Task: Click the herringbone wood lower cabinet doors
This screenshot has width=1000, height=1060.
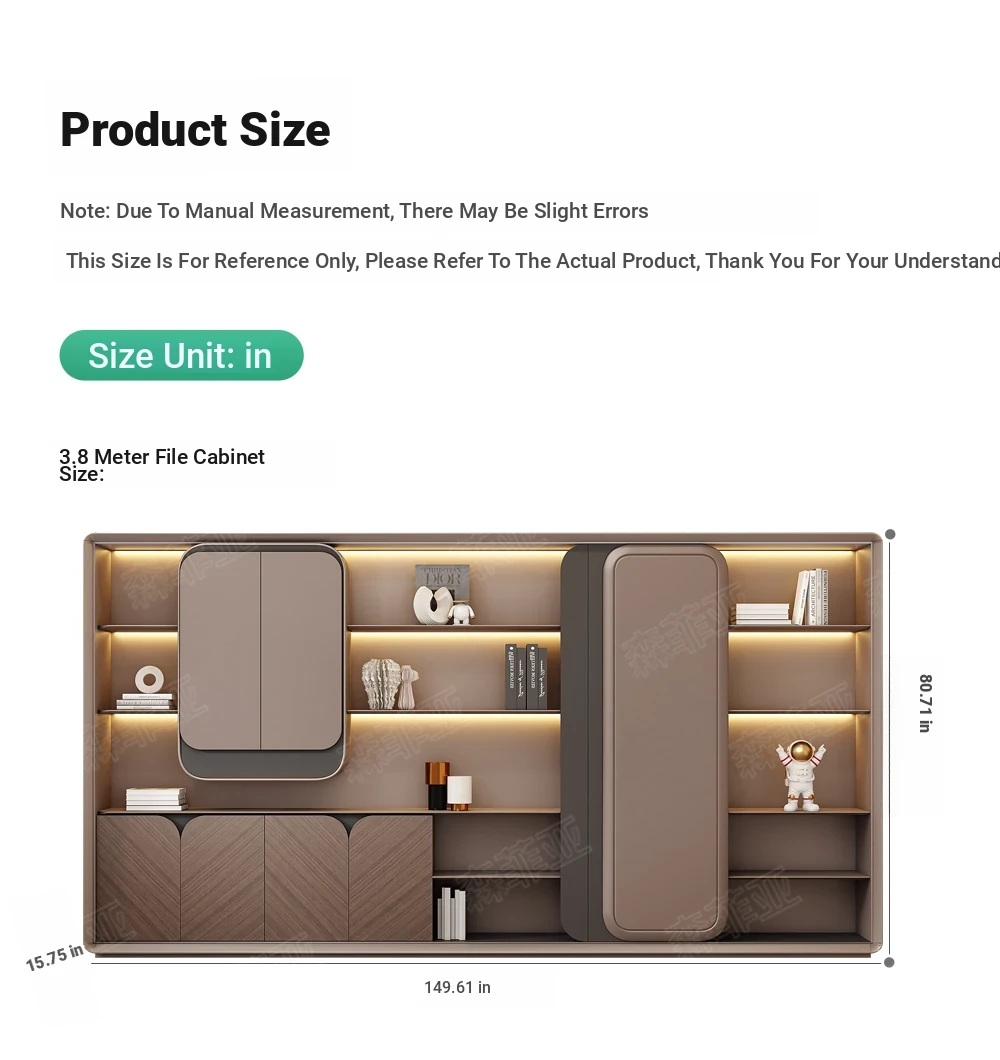Action: (264, 877)
